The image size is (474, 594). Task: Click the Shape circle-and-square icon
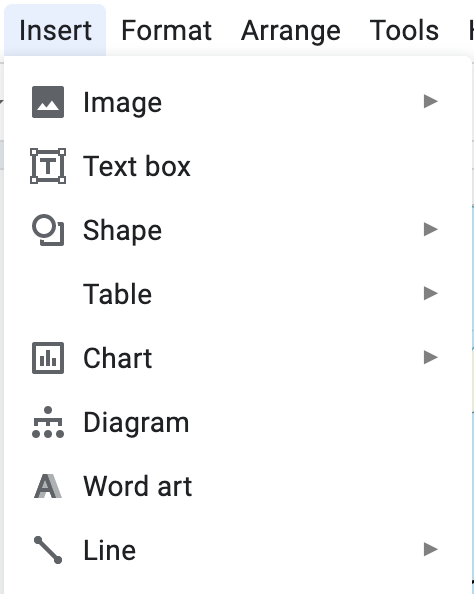click(x=48, y=230)
